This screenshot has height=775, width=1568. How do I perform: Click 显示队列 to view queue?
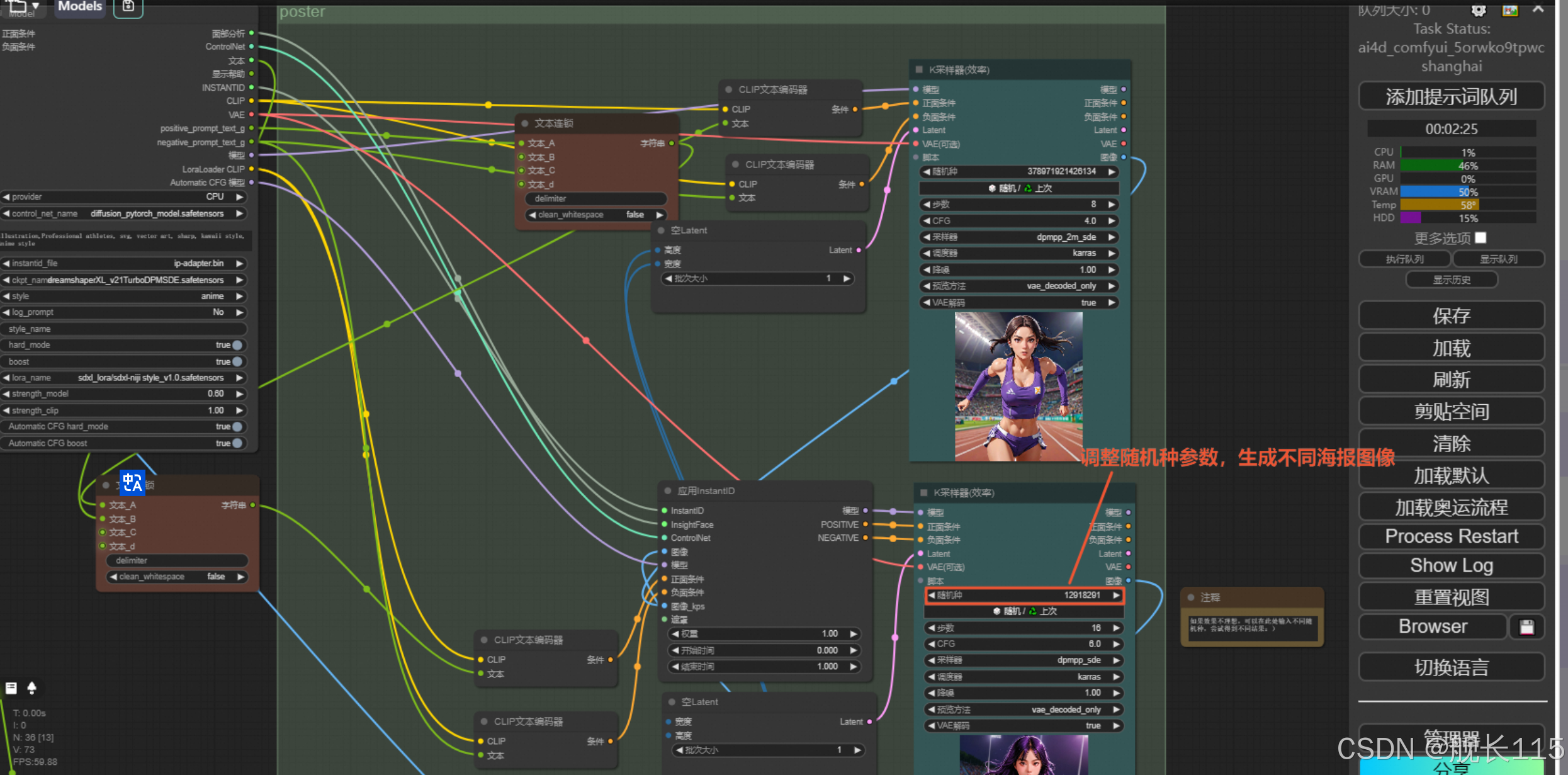coord(1498,259)
